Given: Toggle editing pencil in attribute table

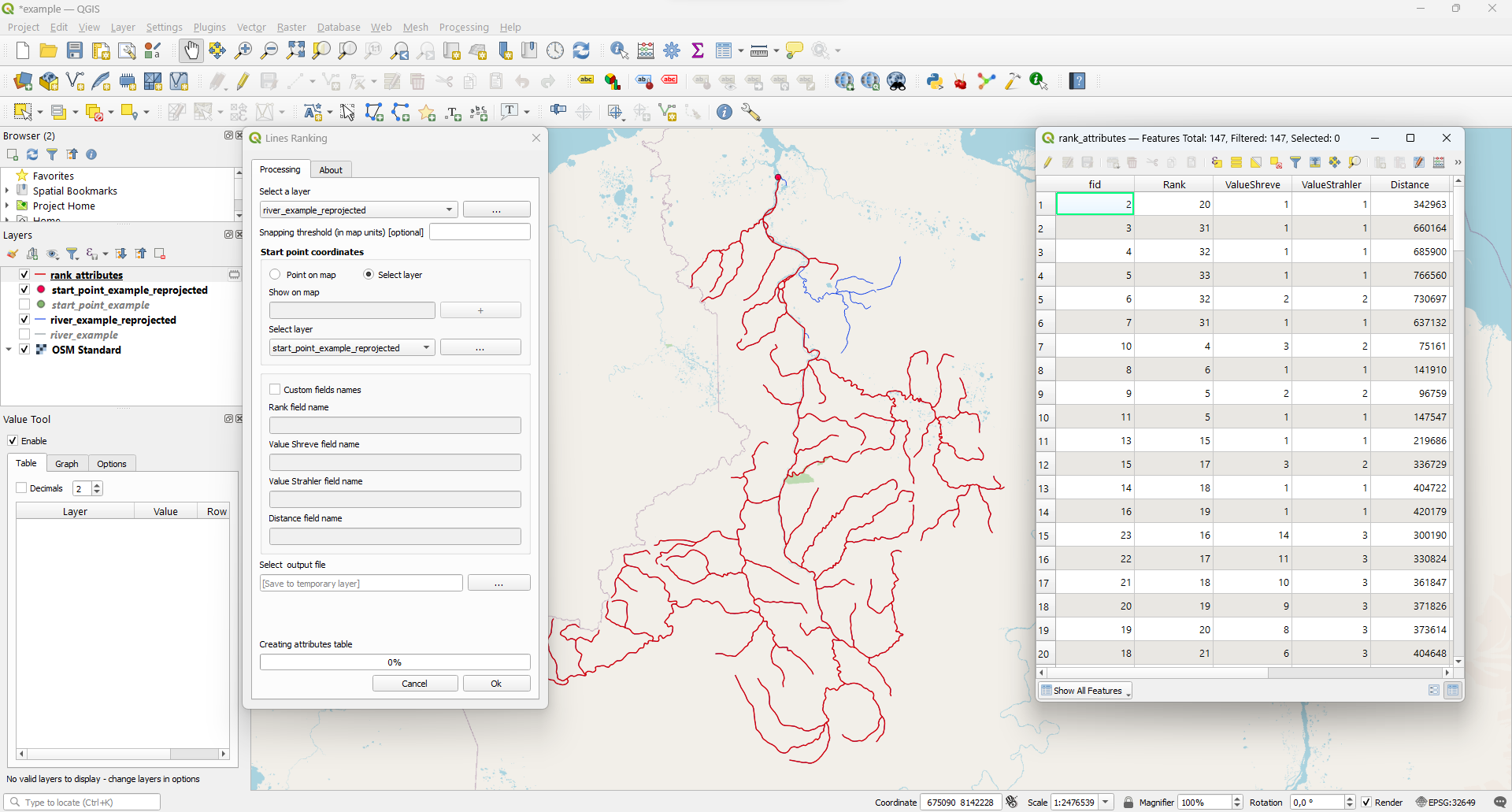Looking at the screenshot, I should [1047, 162].
